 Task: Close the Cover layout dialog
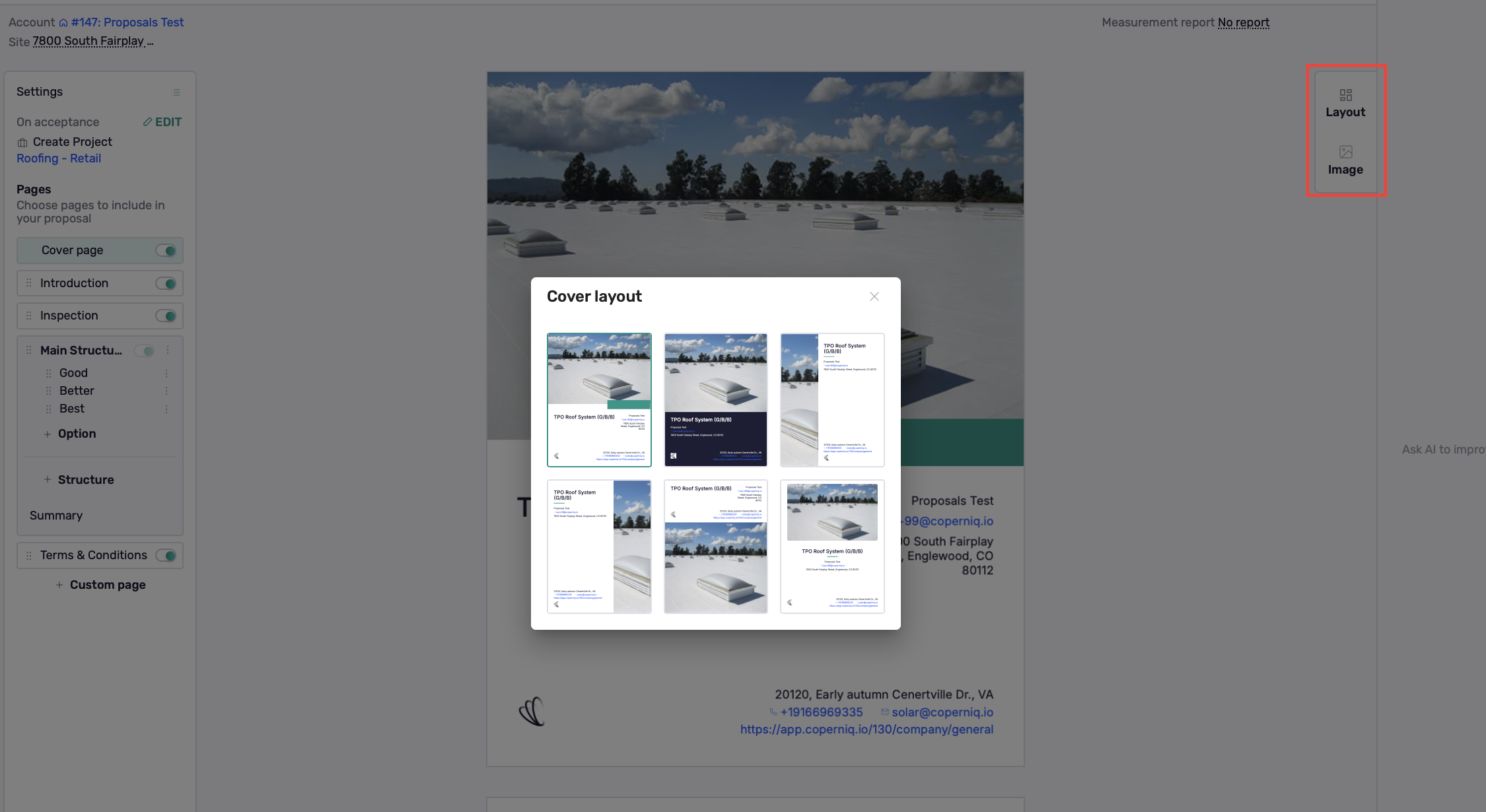[874, 296]
